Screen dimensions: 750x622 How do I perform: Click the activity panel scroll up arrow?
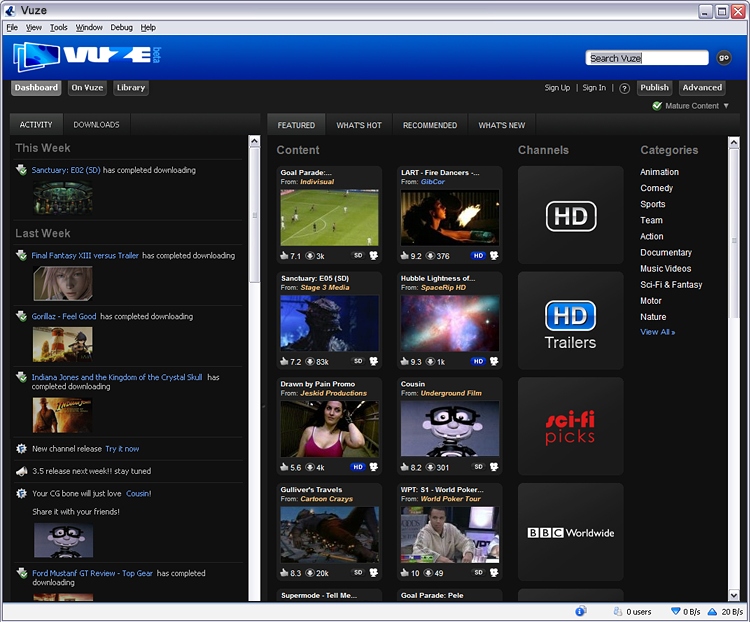[254, 141]
